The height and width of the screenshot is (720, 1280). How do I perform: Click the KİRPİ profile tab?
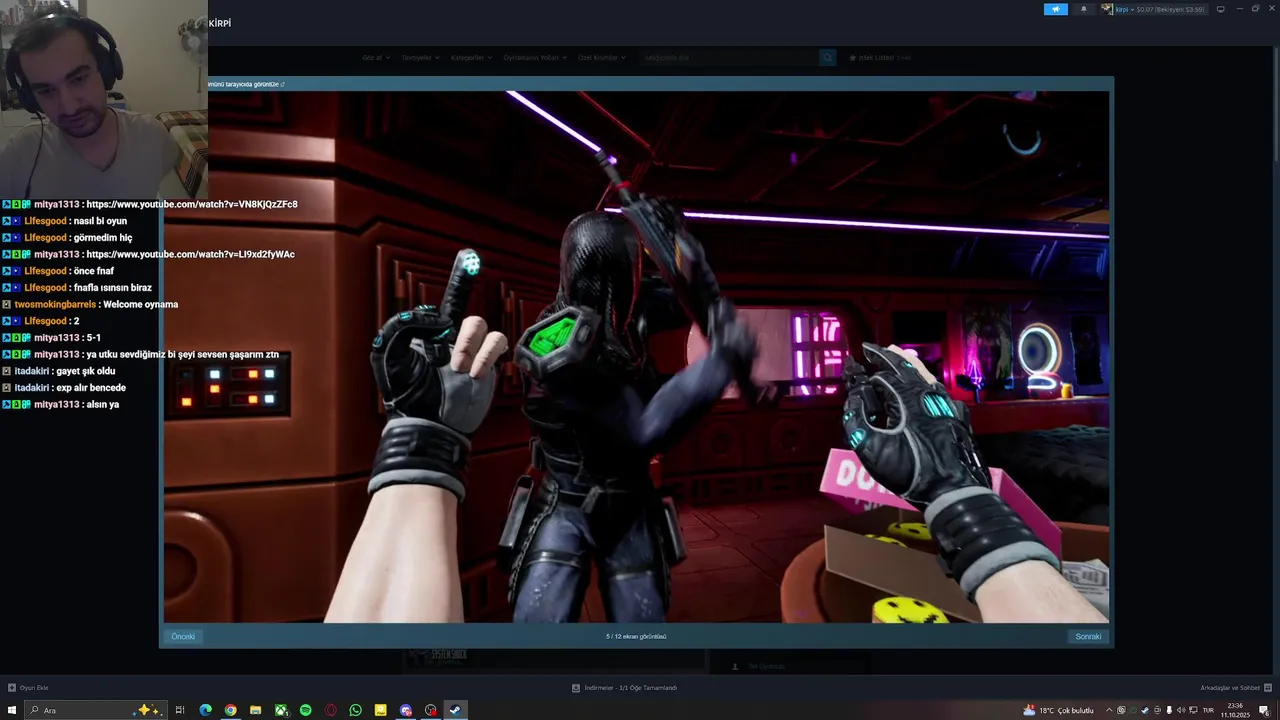[220, 23]
